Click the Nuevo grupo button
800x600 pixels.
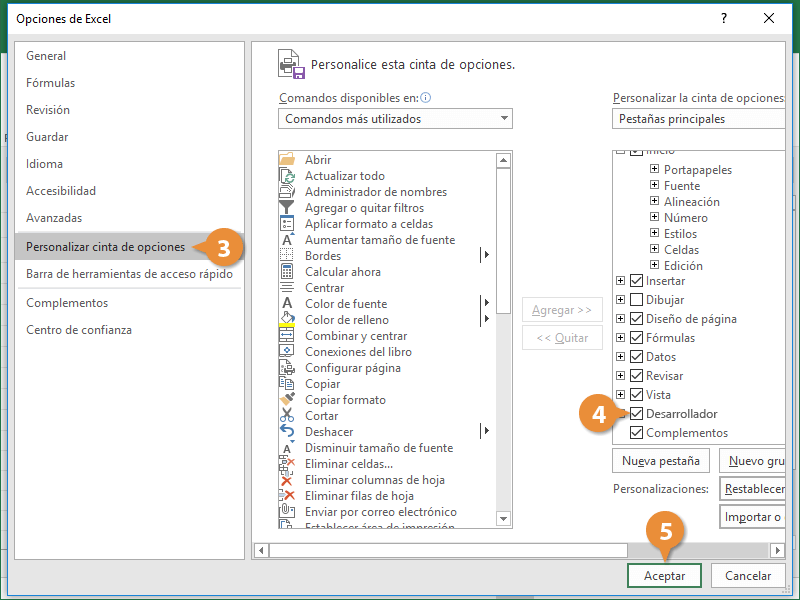click(753, 461)
